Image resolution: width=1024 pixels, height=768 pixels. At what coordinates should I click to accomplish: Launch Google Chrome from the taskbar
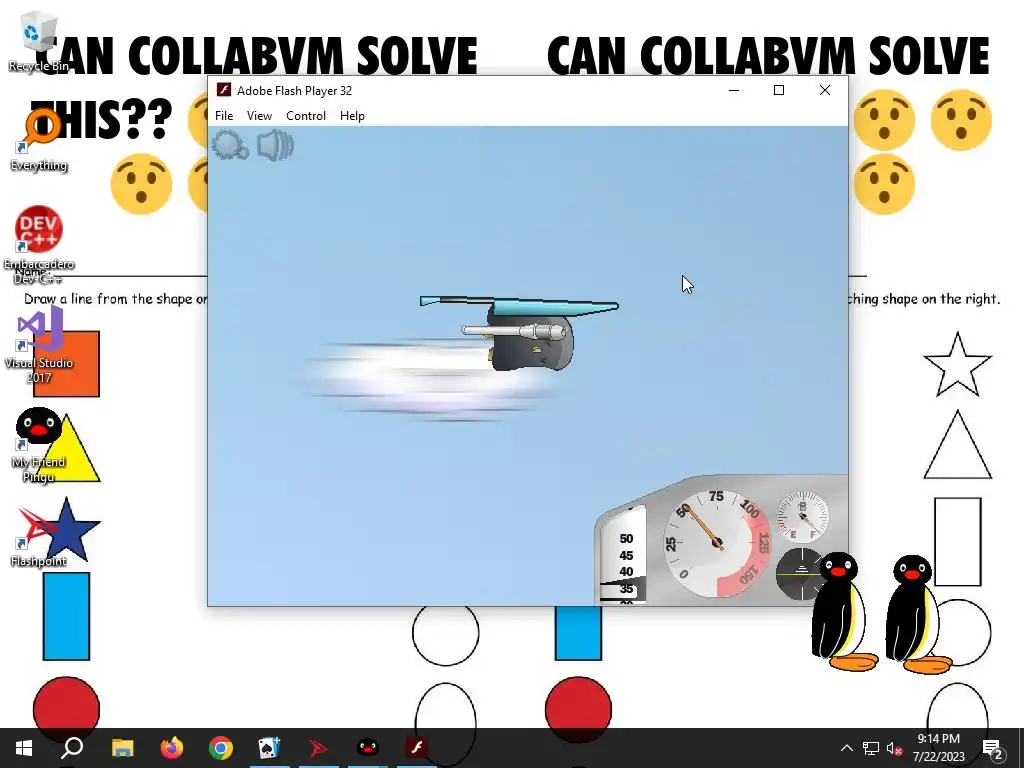(221, 748)
